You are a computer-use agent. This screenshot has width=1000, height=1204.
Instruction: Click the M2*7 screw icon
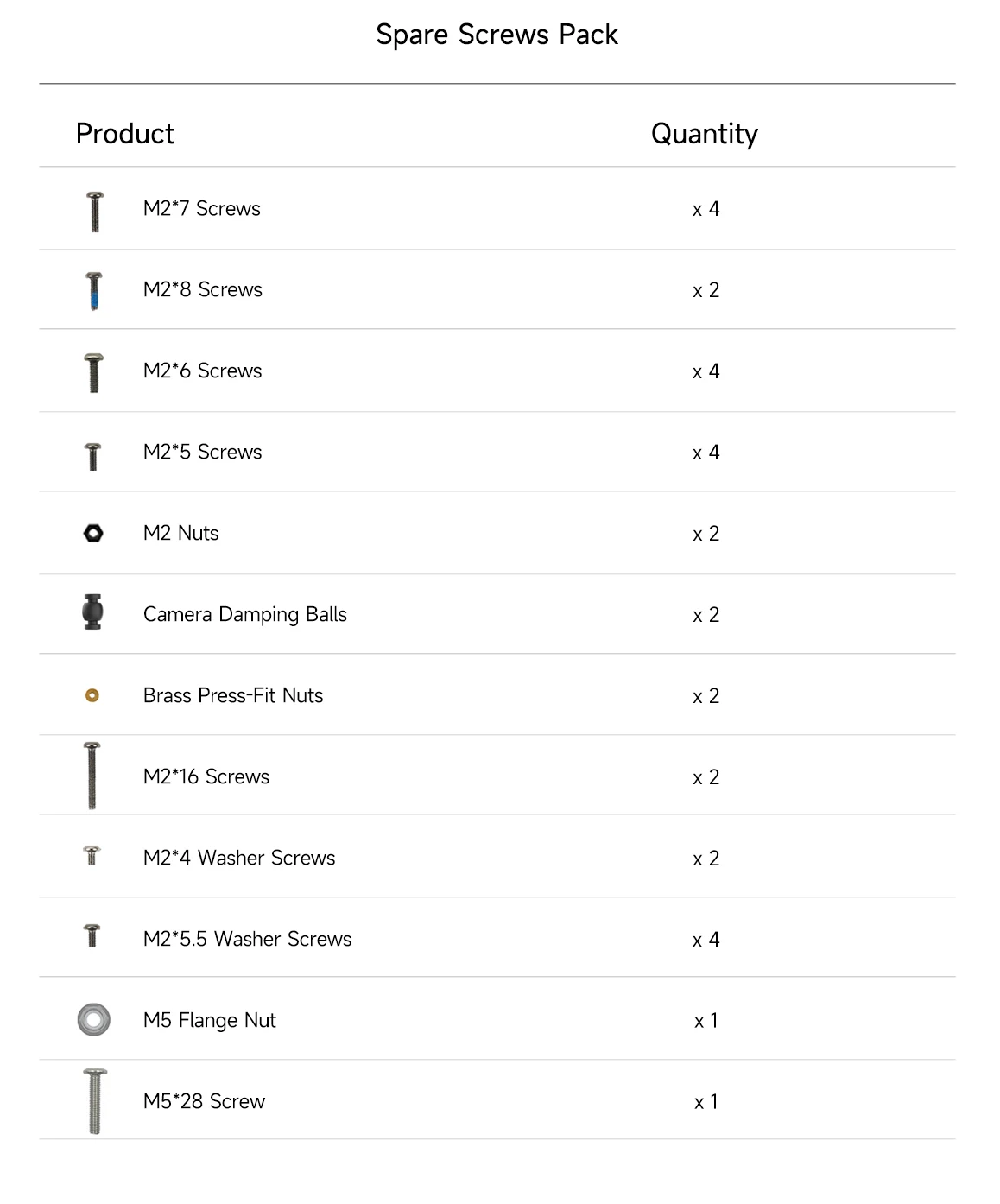95,212
